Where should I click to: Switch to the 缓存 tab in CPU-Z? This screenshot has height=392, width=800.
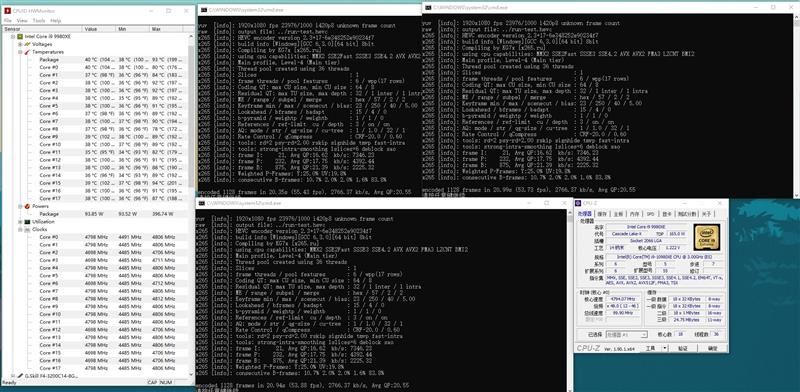point(602,214)
